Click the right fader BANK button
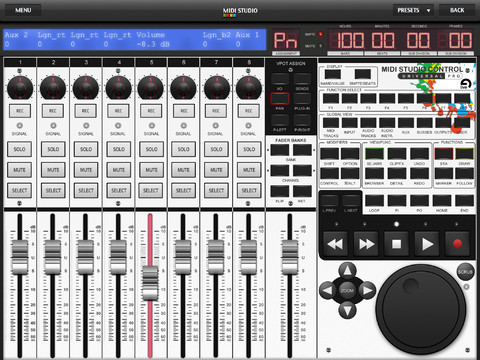480x360 pixels. (302, 150)
